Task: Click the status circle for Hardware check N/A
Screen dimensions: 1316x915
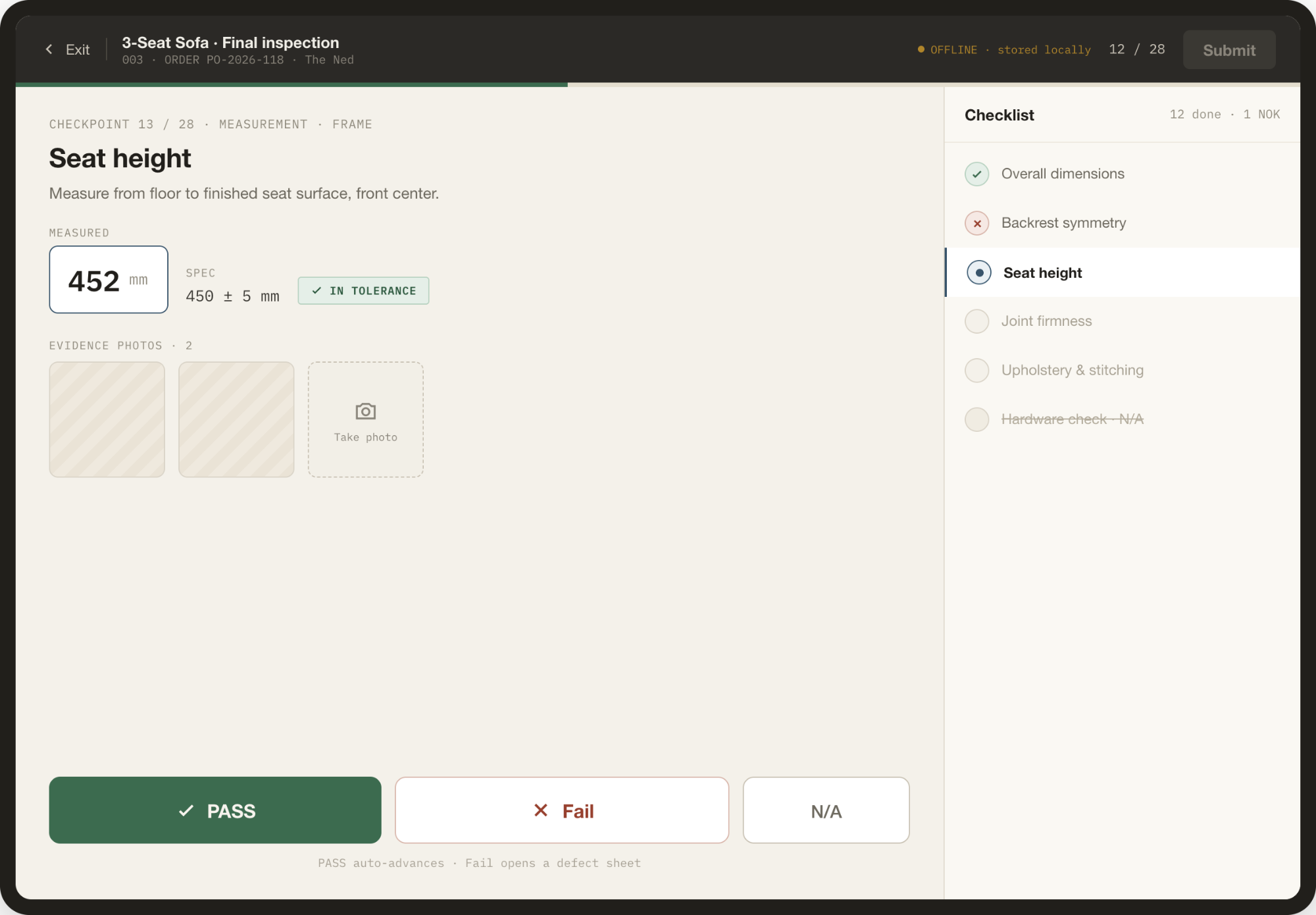Action: click(x=977, y=419)
